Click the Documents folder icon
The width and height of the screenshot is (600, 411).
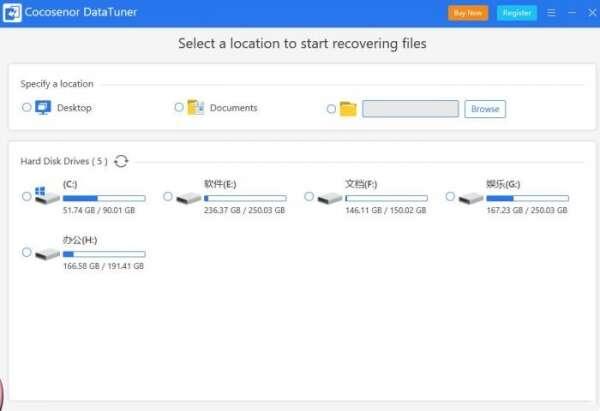[196, 107]
